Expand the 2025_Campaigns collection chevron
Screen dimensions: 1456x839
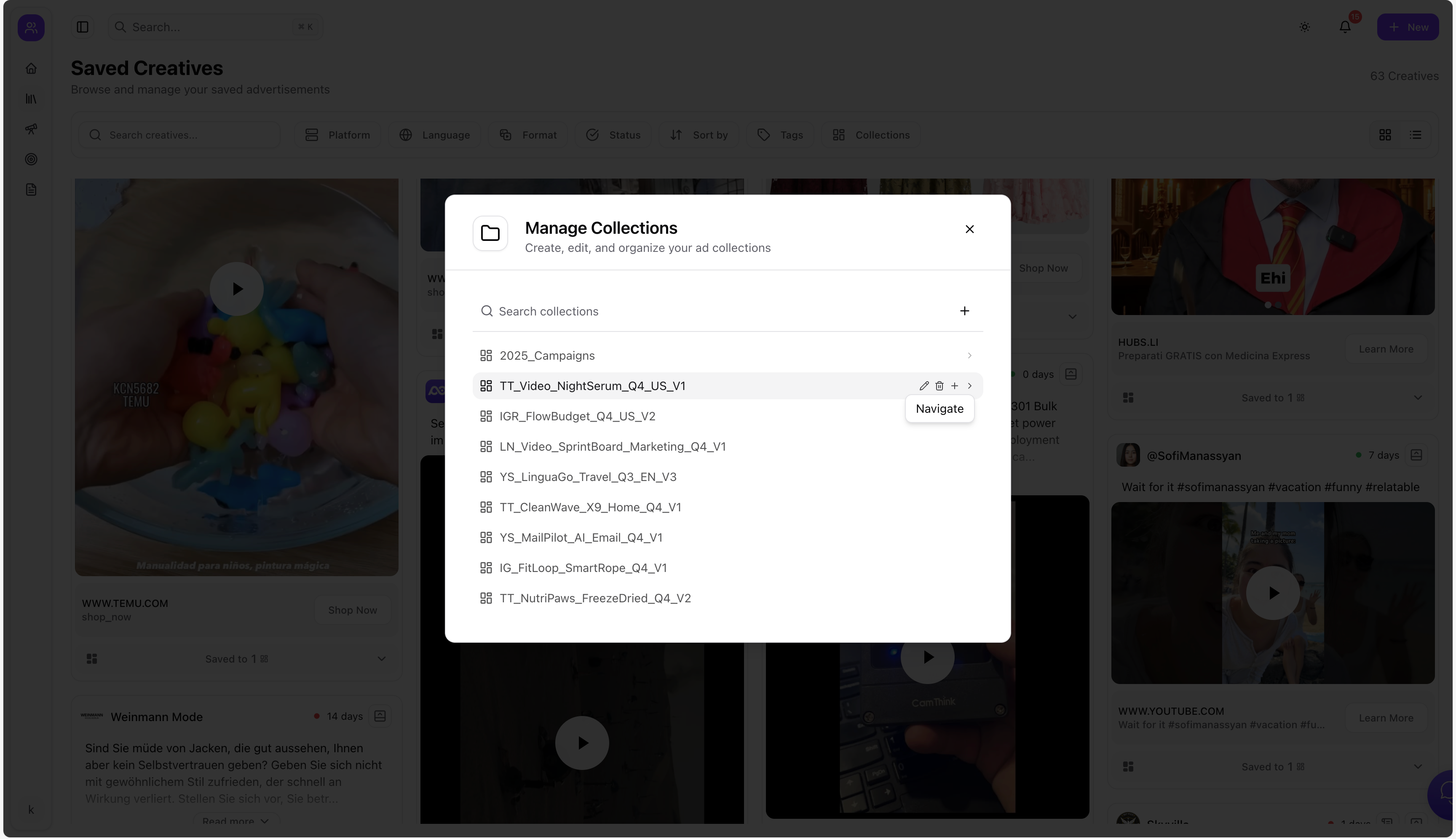tap(969, 355)
